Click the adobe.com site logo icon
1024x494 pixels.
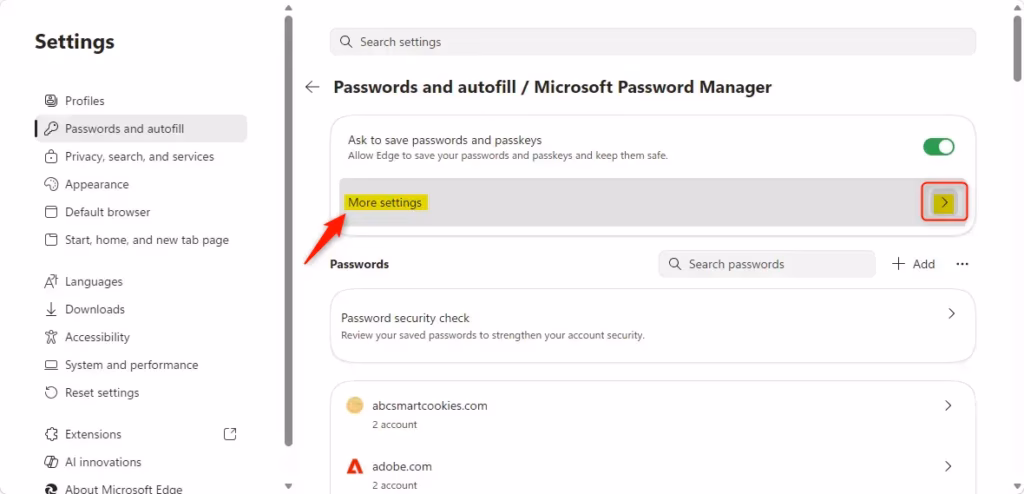(355, 466)
